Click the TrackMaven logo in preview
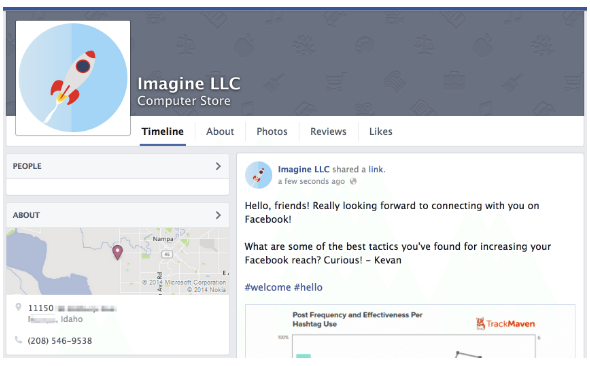Viewport: 590px width, 366px height. tap(505, 323)
